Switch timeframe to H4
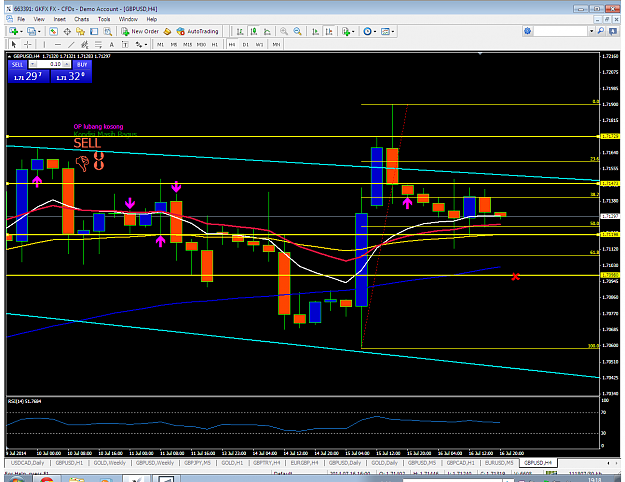625x482 pixels. point(232,45)
